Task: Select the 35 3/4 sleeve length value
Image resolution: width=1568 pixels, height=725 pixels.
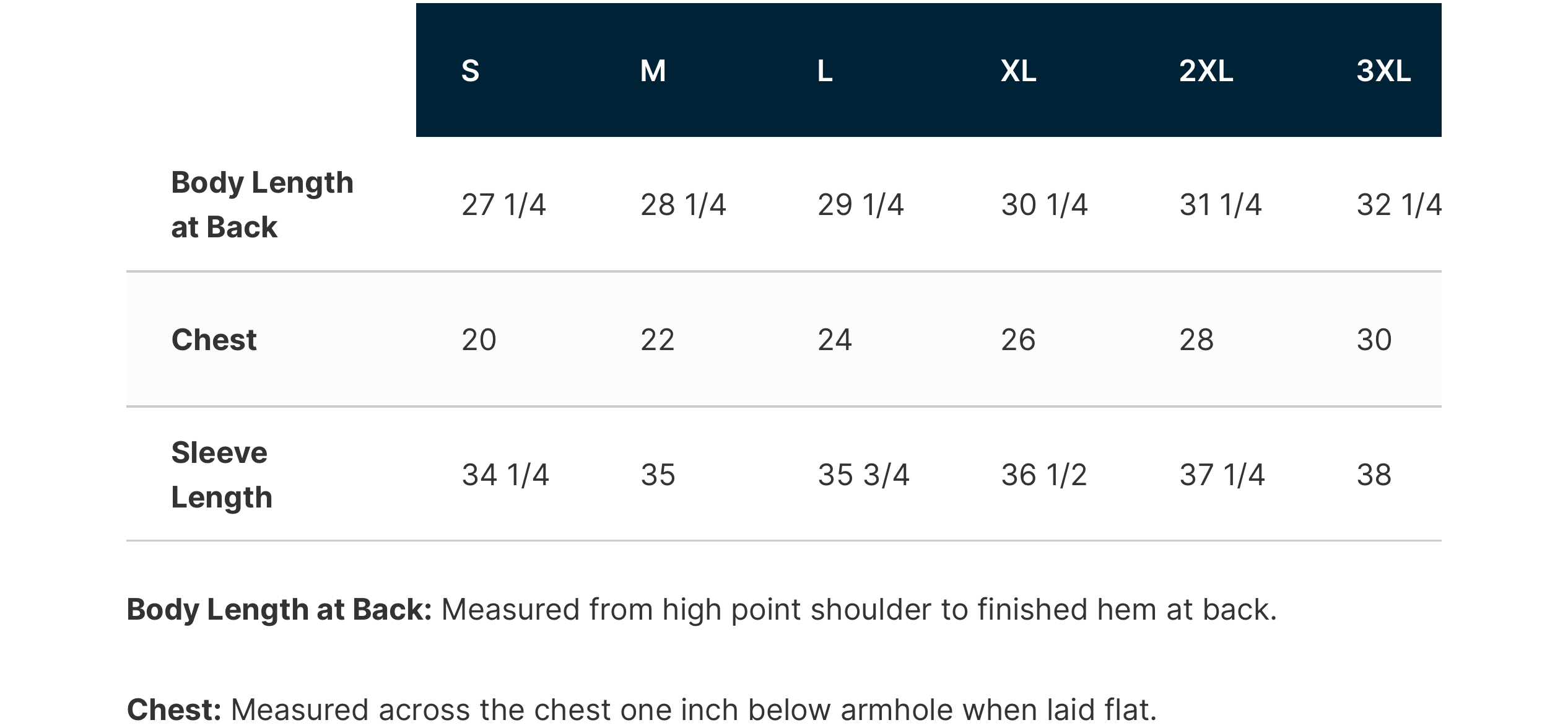Action: (863, 475)
